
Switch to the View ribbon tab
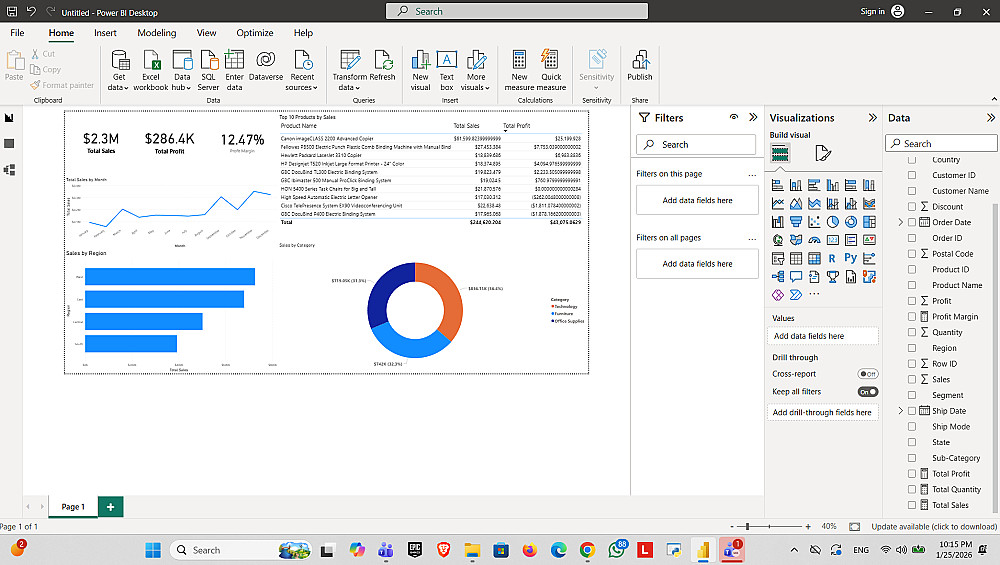tap(206, 33)
